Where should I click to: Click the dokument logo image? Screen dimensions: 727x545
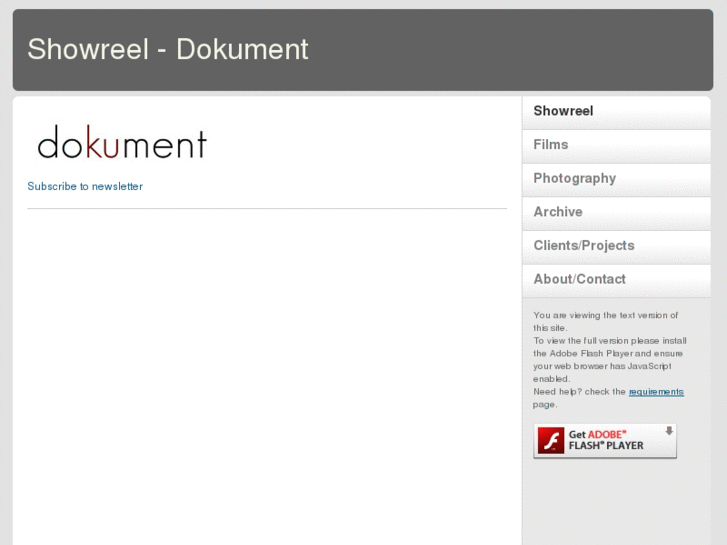[x=122, y=142]
